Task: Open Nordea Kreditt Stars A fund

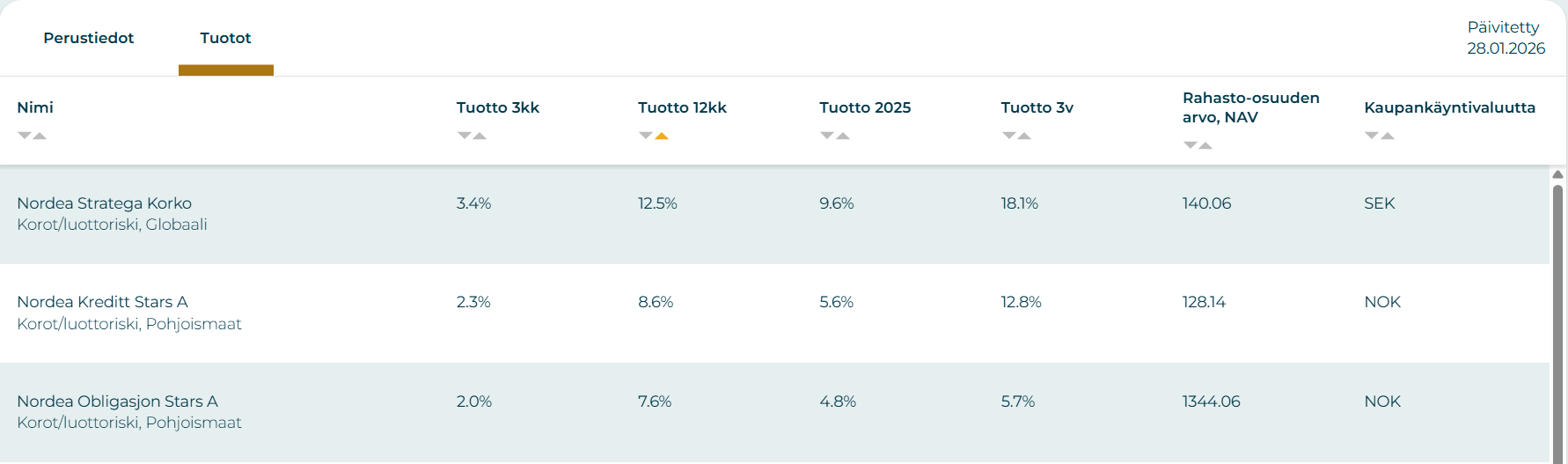Action: (x=103, y=302)
